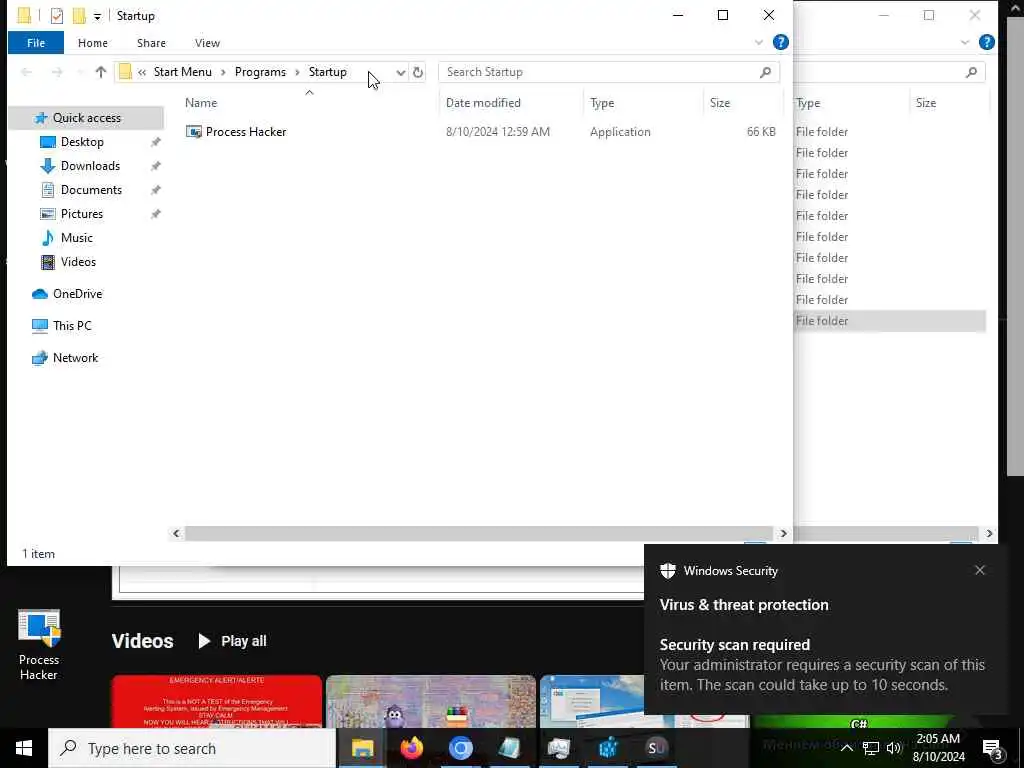
Task: Click horizontal scrollbar right arrow in Startup
Action: click(783, 534)
